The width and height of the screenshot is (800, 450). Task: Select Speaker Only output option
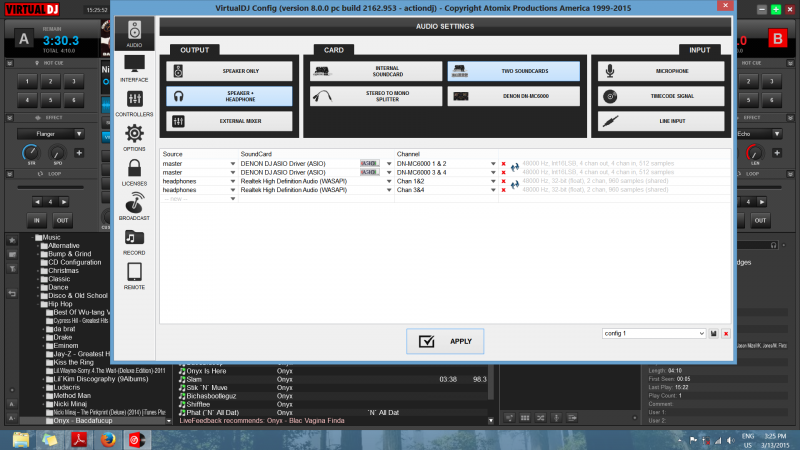pyautogui.click(x=230, y=71)
